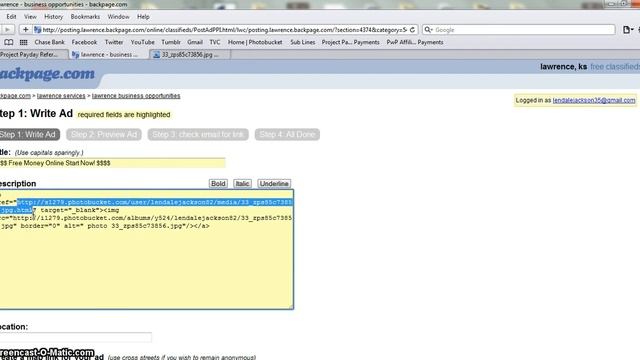The height and width of the screenshot is (360, 640).
Task: Apply Bold formatting to description
Action: [218, 184]
